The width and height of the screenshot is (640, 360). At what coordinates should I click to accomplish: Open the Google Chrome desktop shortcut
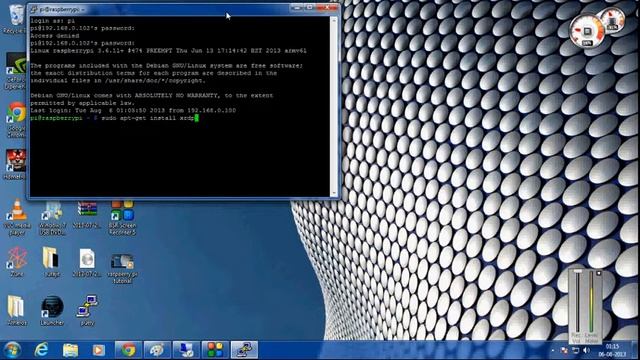click(x=16, y=119)
